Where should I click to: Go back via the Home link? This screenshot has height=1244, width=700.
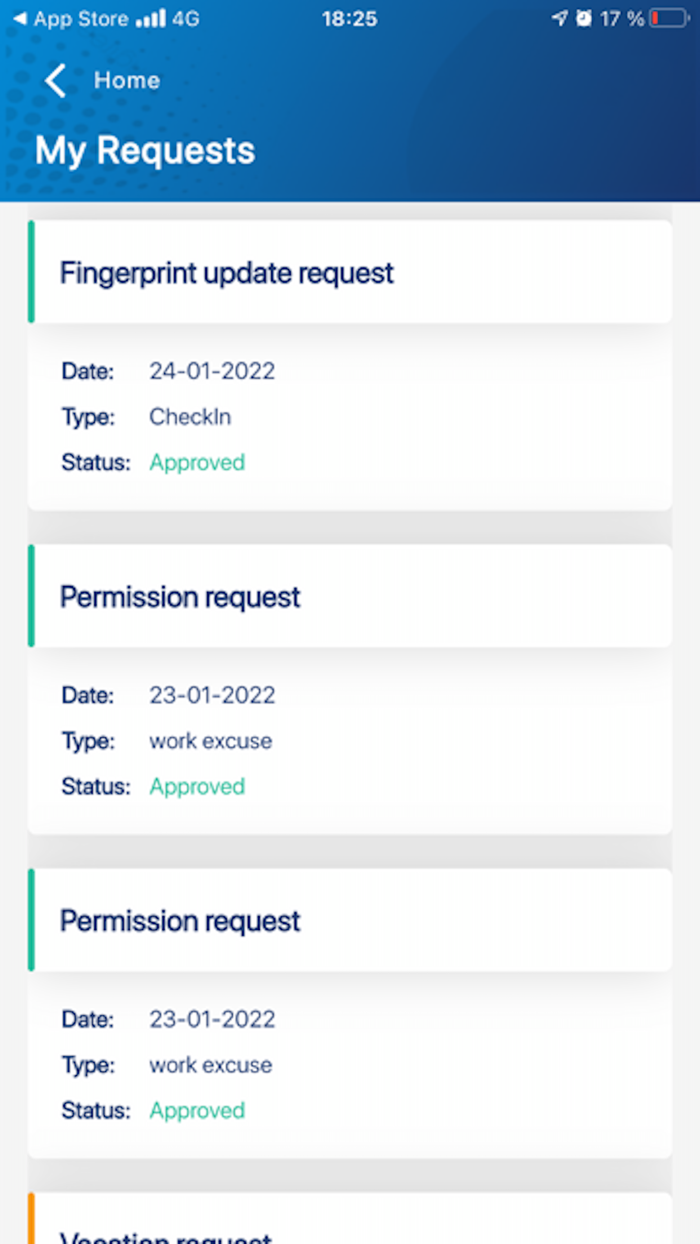[127, 80]
